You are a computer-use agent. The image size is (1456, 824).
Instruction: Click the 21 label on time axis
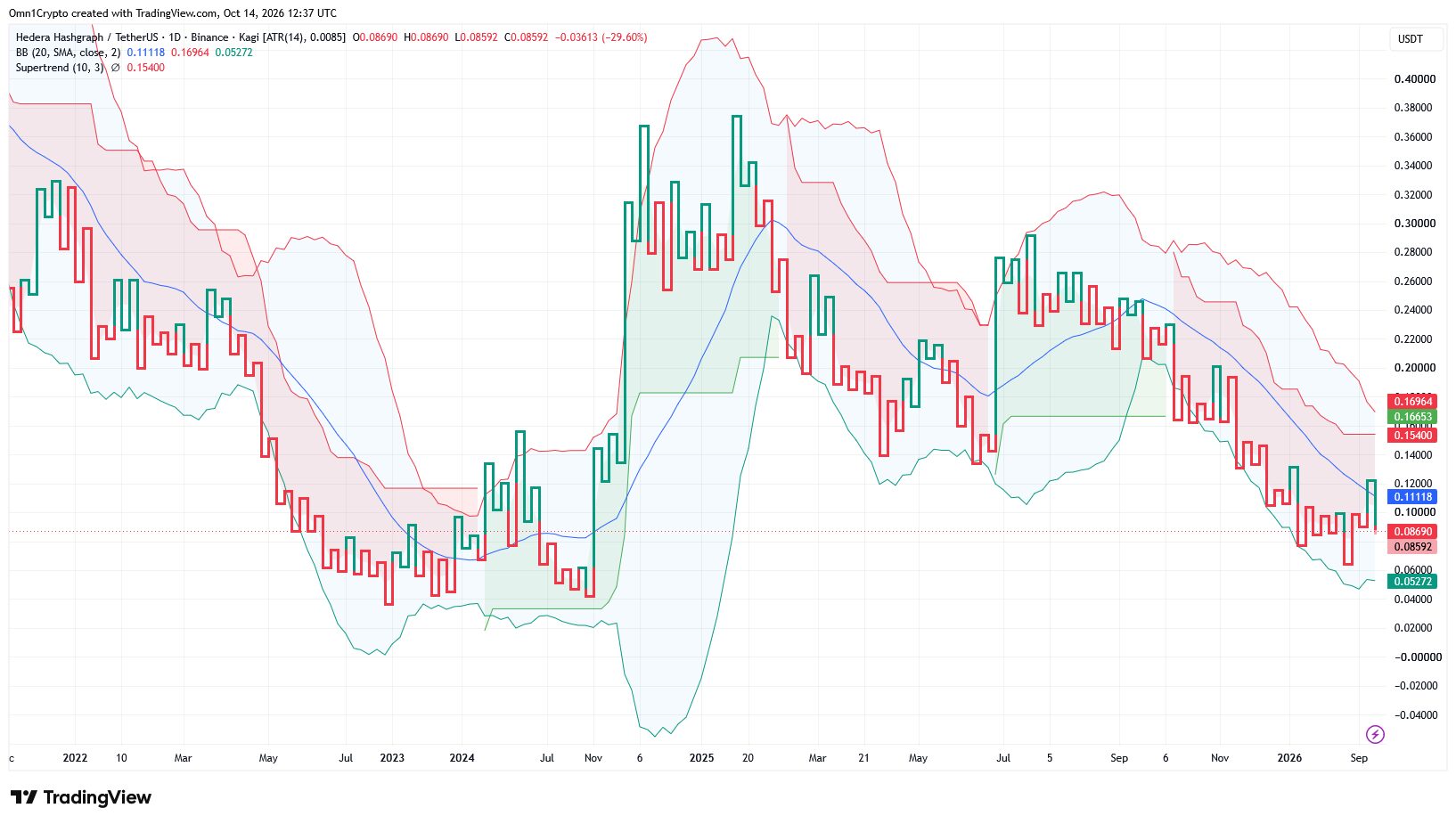click(863, 758)
